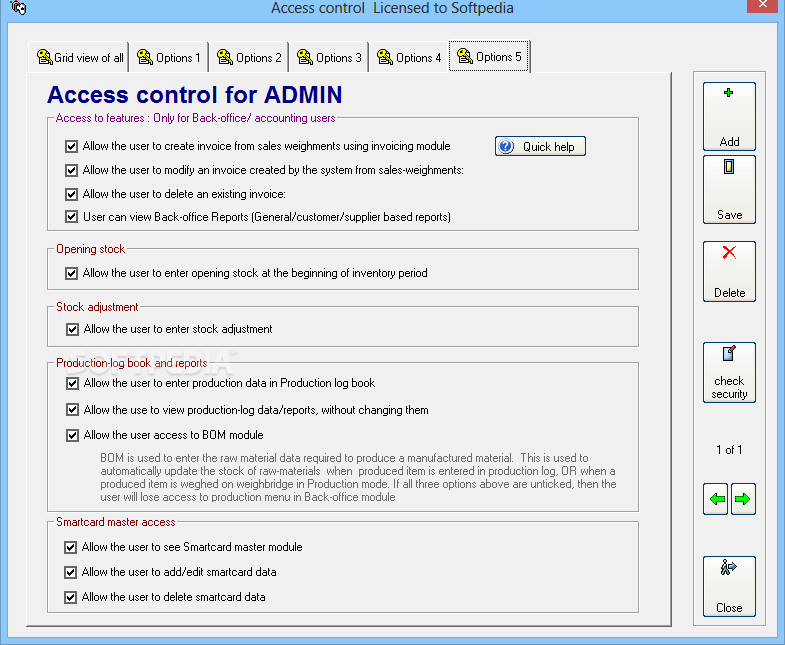The image size is (785, 645).
Task: Open Quick help
Action: pyautogui.click(x=540, y=146)
